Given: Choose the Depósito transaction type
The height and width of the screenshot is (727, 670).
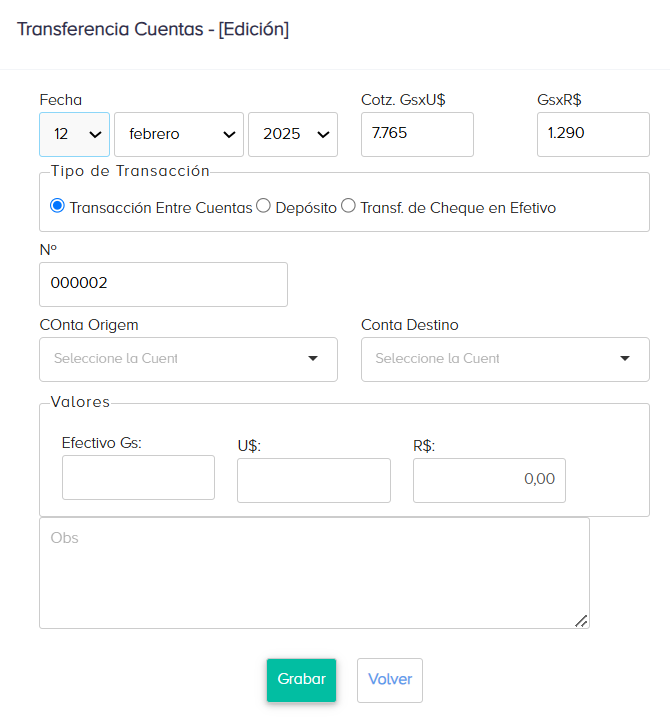Looking at the screenshot, I should [264, 206].
